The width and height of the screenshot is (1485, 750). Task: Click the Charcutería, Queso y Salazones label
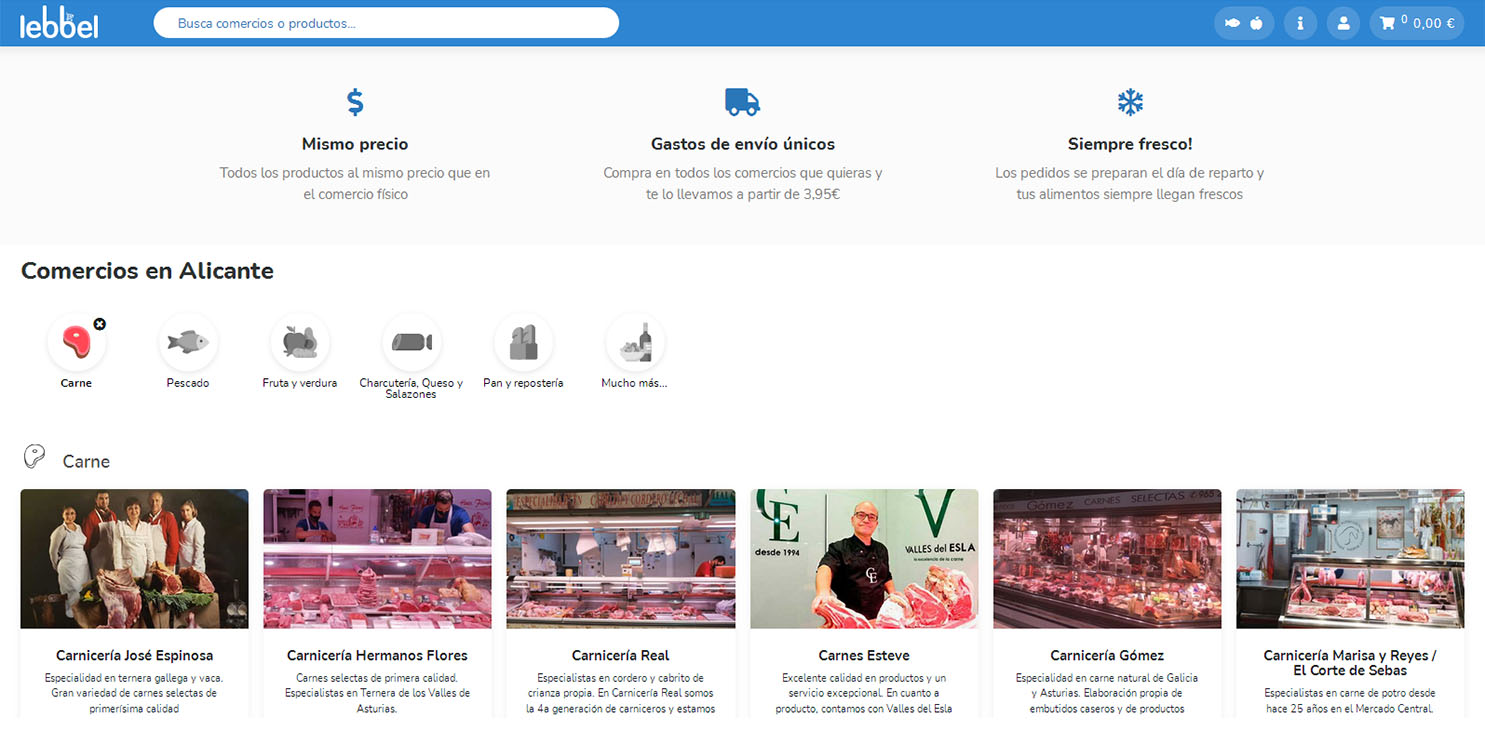[411, 389]
